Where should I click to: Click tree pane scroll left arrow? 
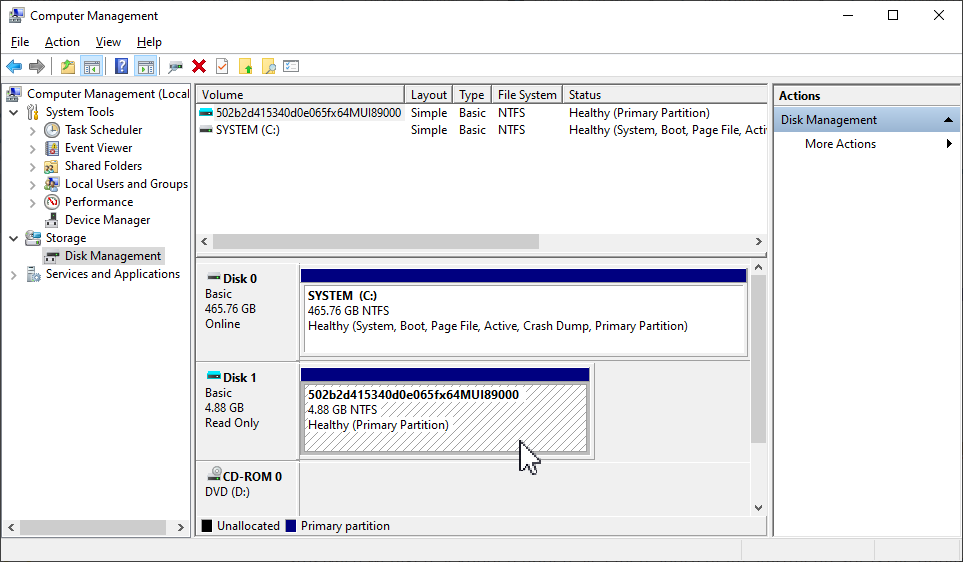click(11, 527)
